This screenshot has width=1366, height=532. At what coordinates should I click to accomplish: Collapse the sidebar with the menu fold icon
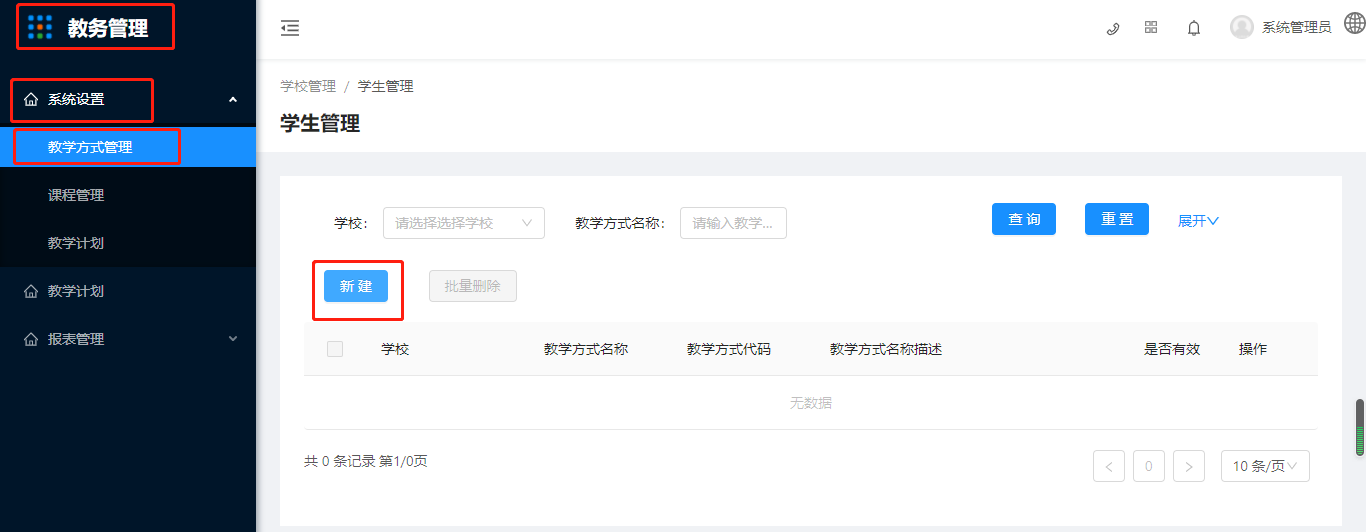tap(290, 28)
